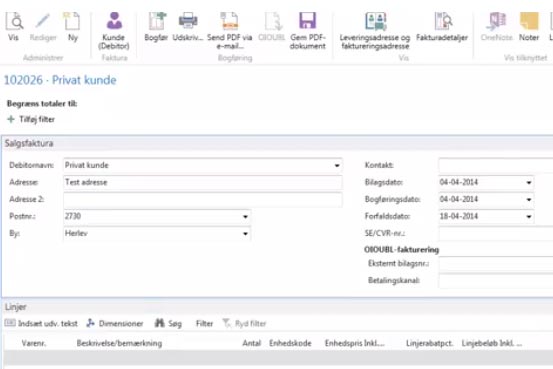The width and height of the screenshot is (553, 369).
Task: Click the Varenr. column header
Action: [x=34, y=343]
